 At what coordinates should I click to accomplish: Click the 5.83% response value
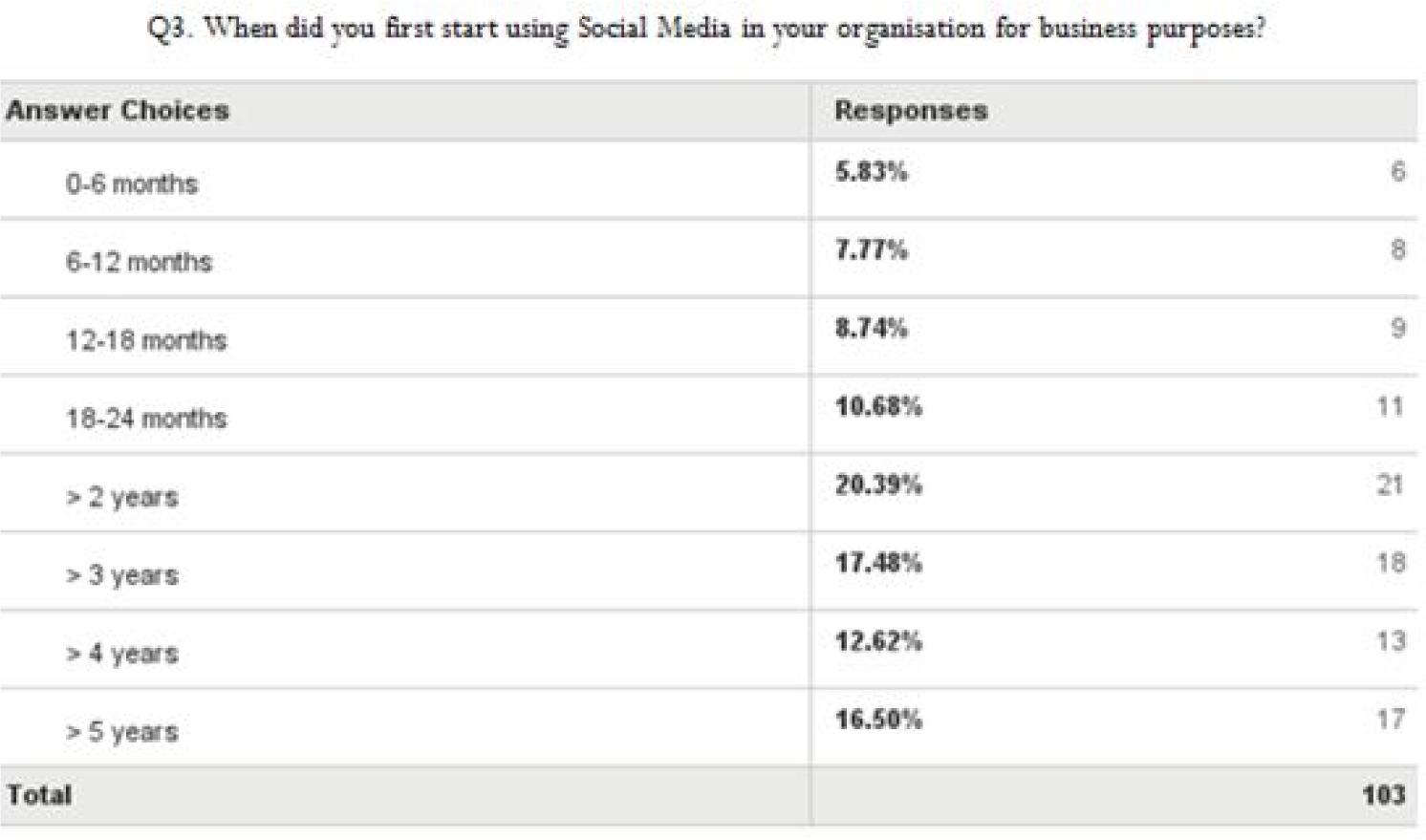[871, 172]
